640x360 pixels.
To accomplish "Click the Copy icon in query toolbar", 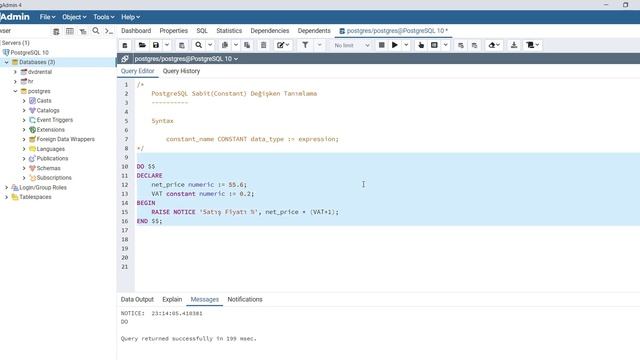I will tap(224, 45).
